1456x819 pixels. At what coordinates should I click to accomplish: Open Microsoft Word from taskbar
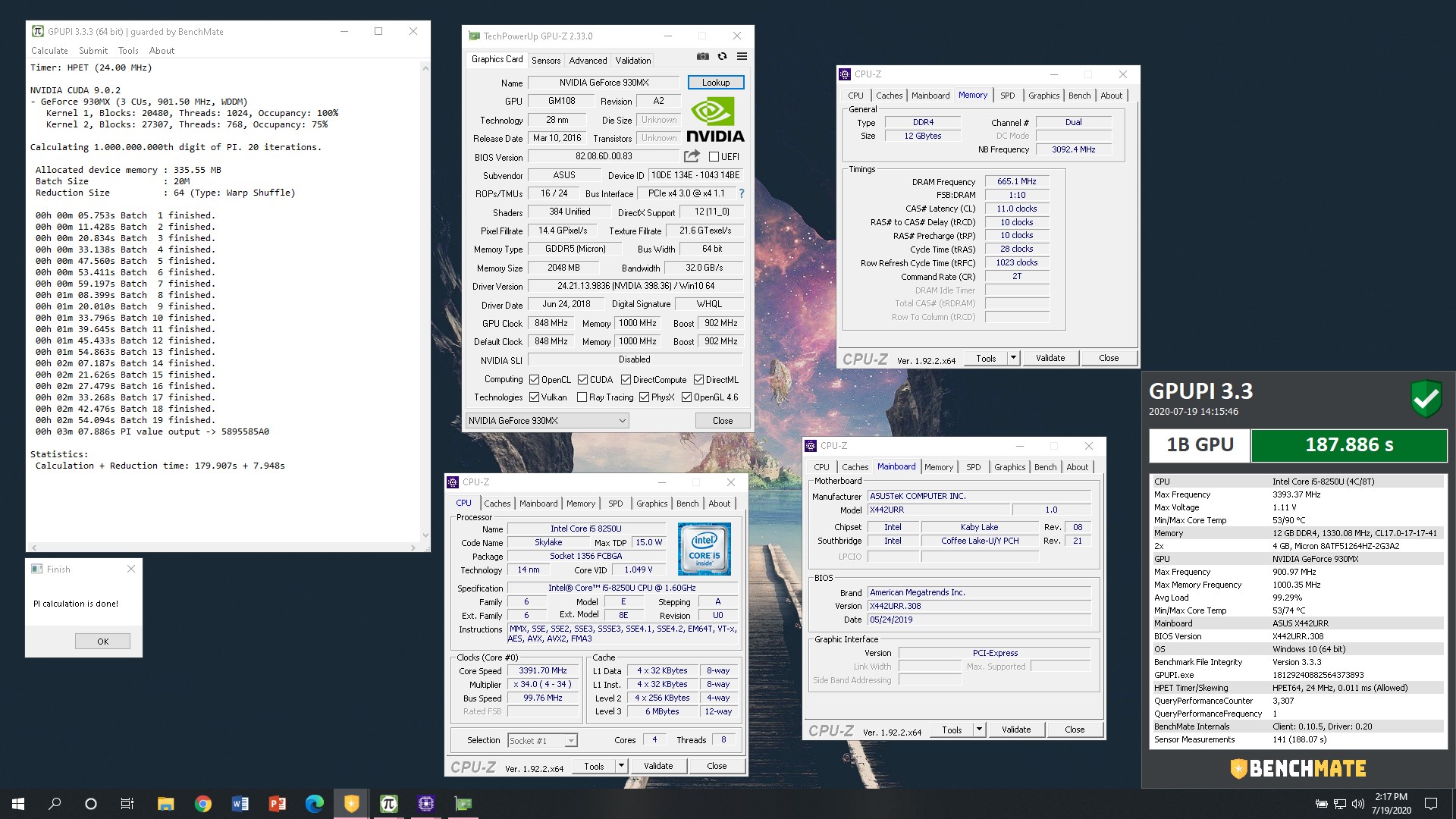click(x=240, y=803)
